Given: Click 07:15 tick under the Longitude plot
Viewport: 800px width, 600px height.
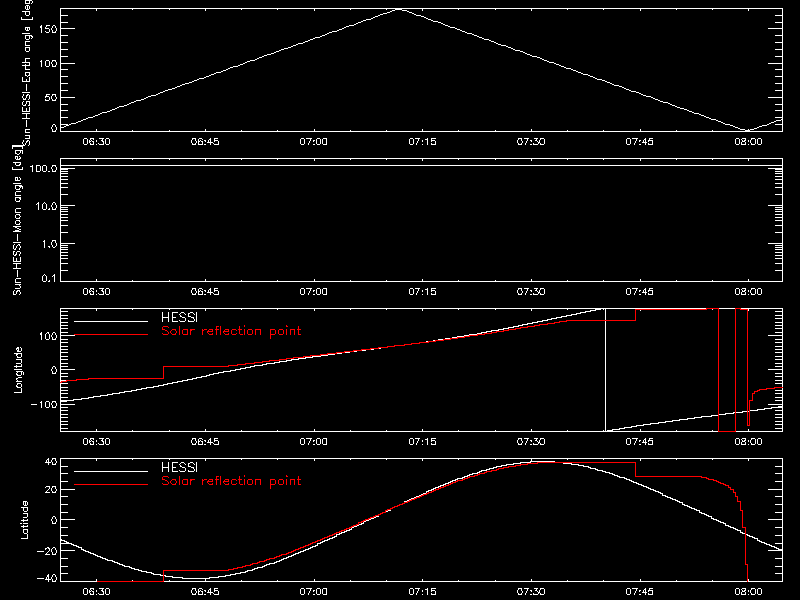Looking at the screenshot, I should click(422, 441).
